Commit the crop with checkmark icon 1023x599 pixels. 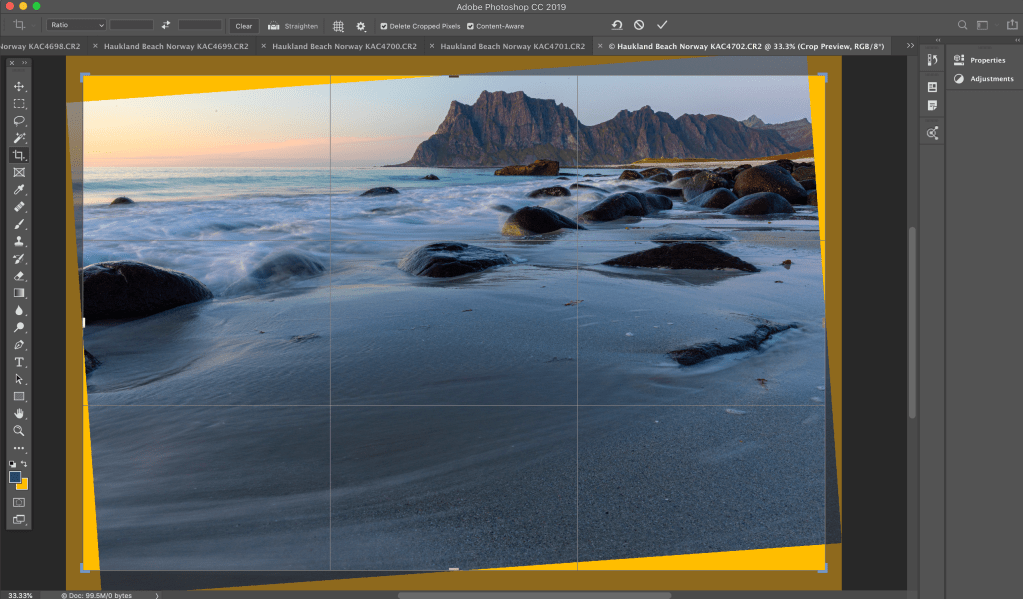click(661, 24)
